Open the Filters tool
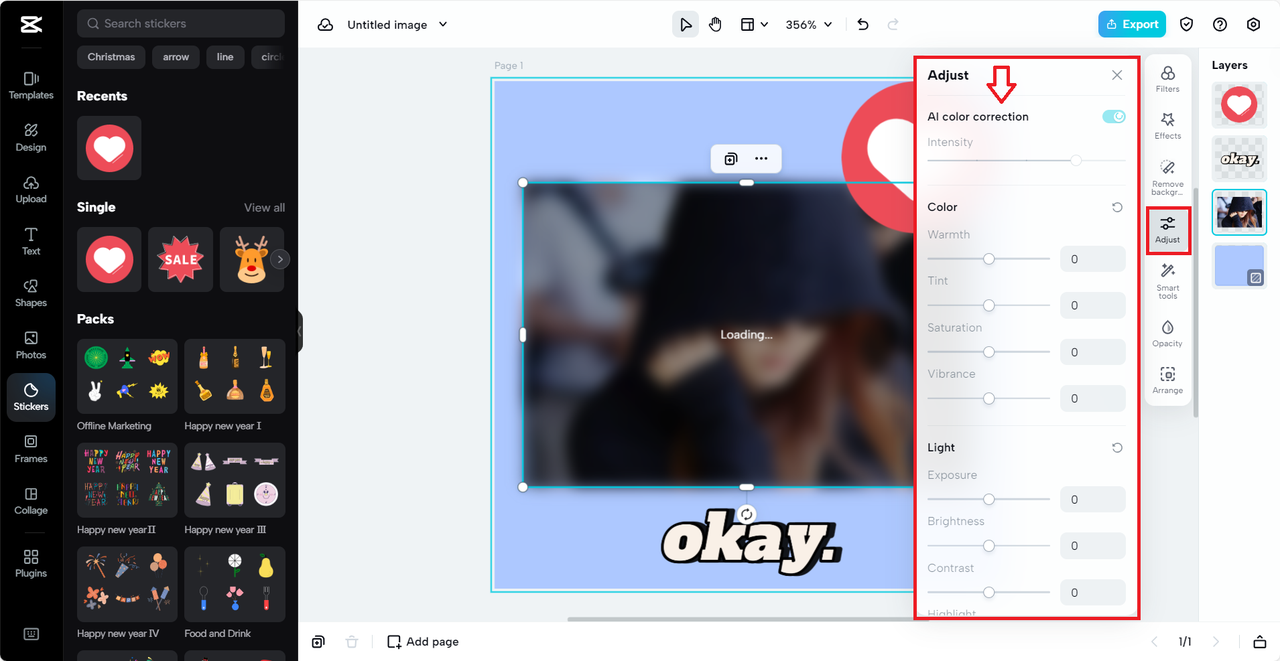The image size is (1280, 661). 1167,78
